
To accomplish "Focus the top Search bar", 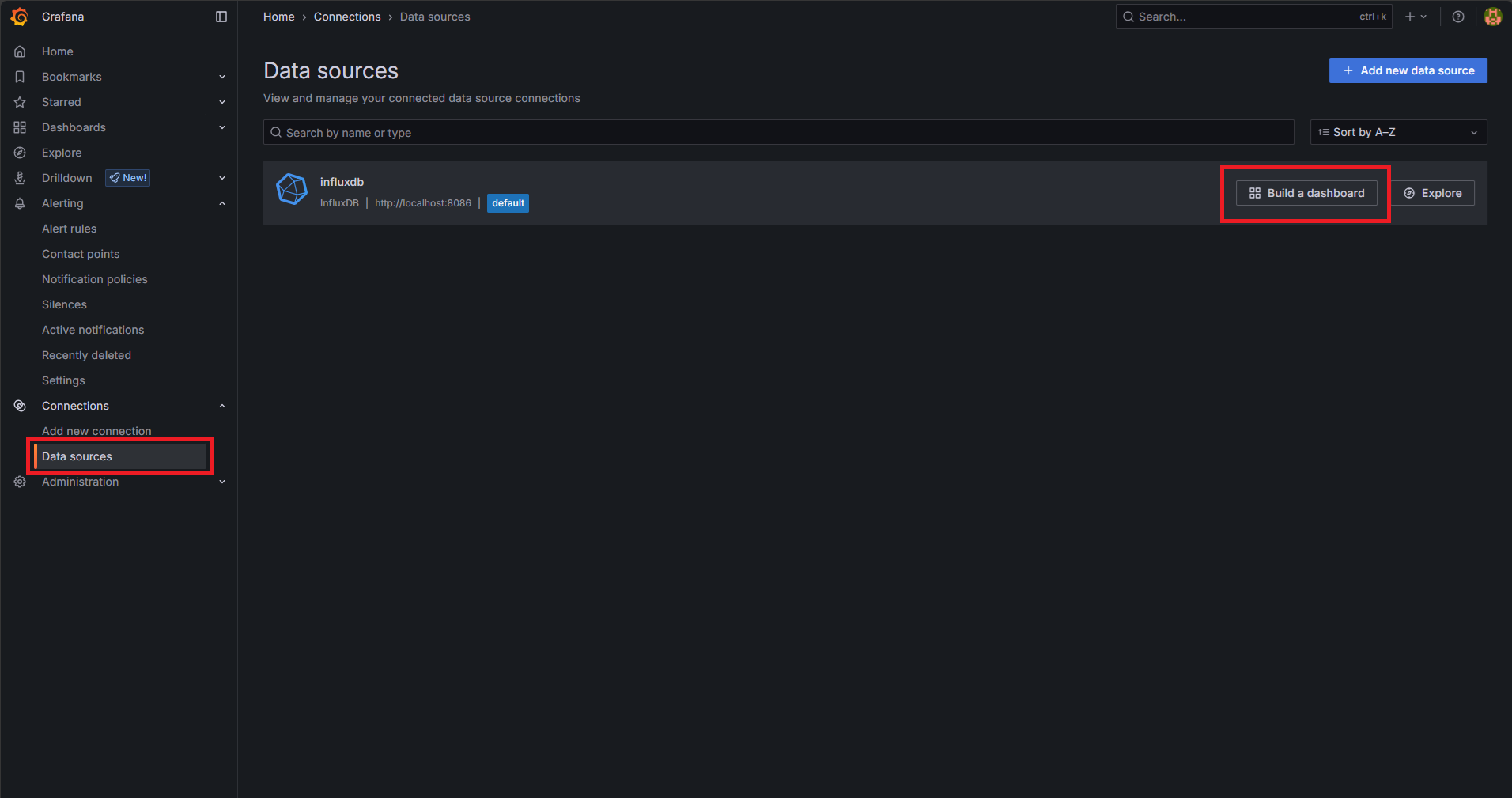I will coord(1253,17).
